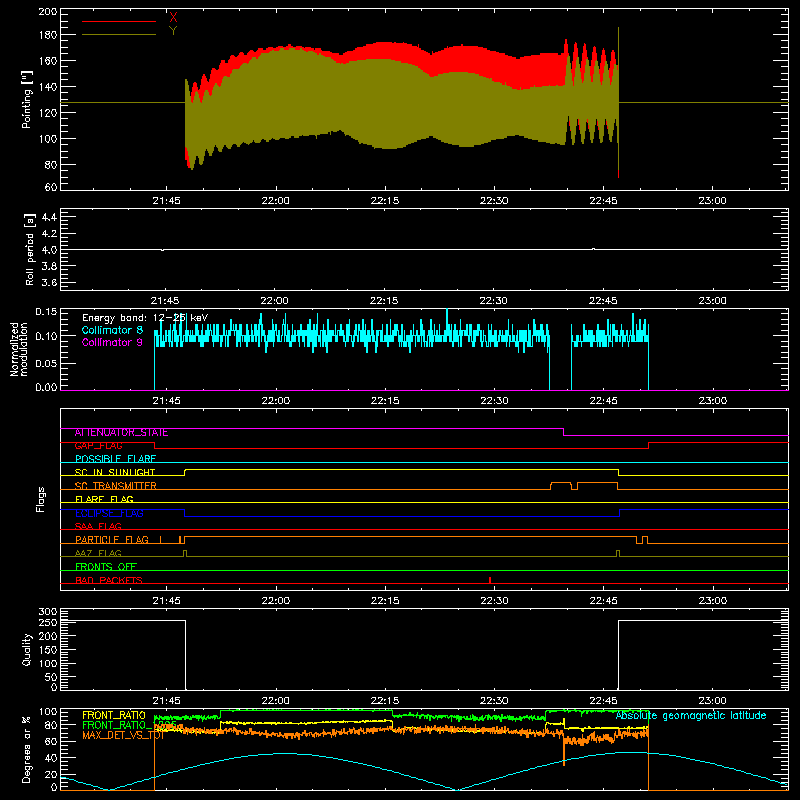This screenshot has height=800, width=800.
Task: Click the 200 value on Pointing y-axis
Action: [48, 12]
